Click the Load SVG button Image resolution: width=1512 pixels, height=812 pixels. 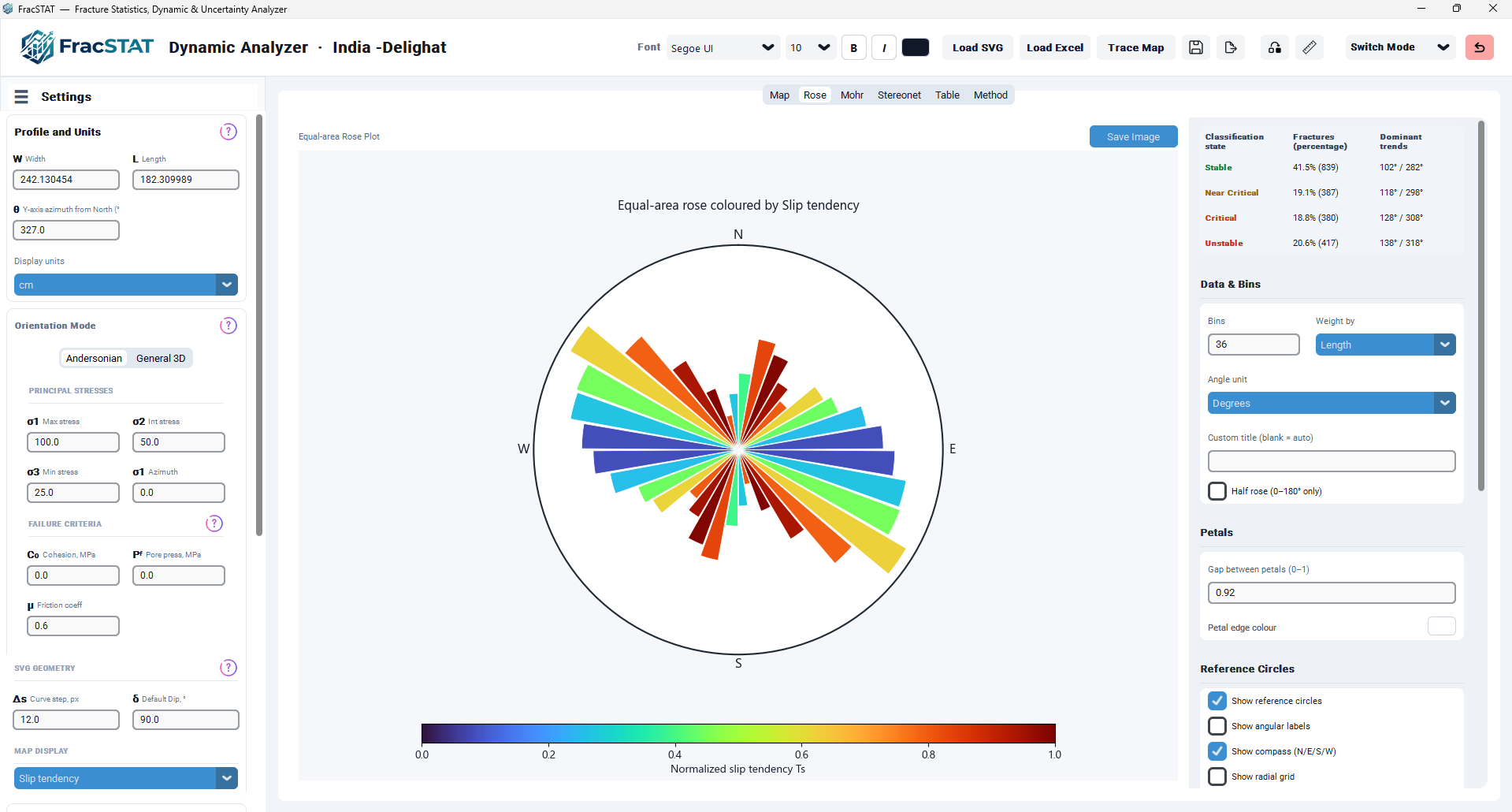[978, 47]
